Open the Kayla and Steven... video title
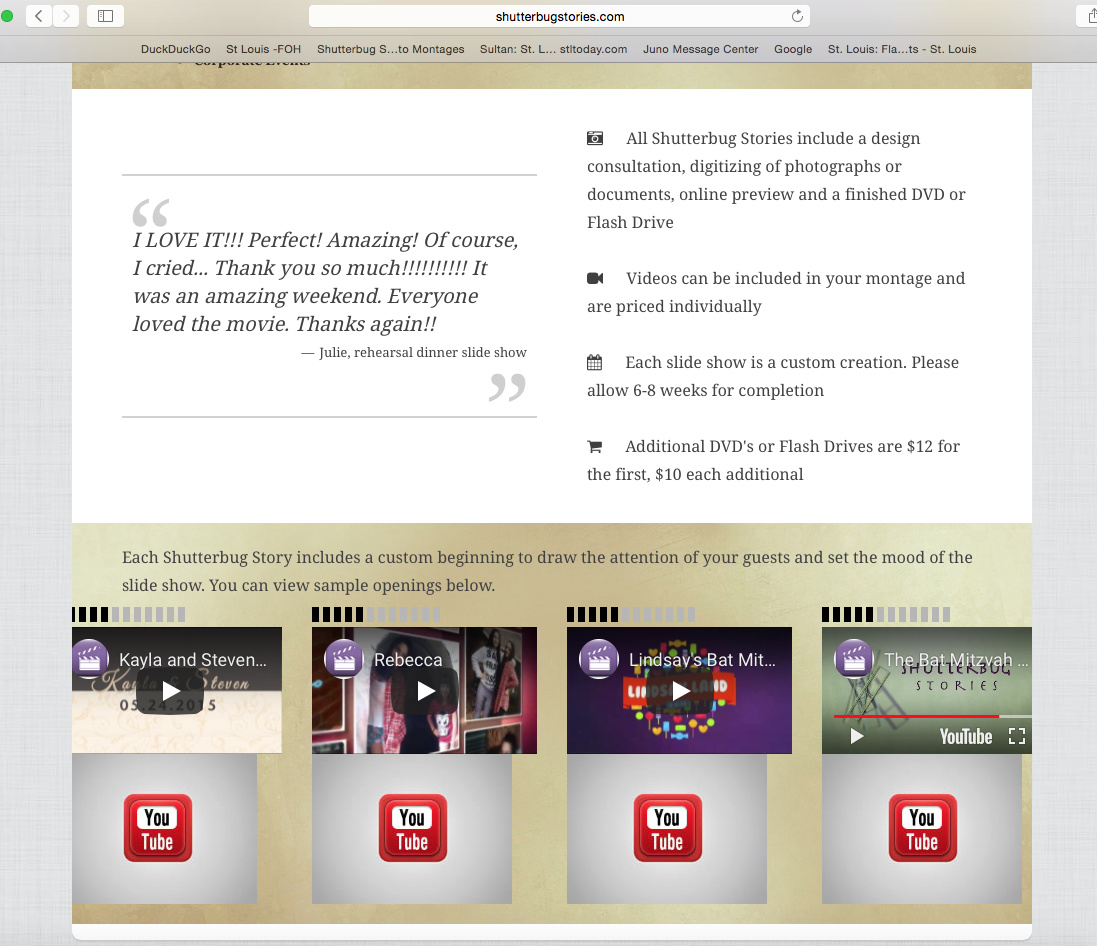1097x946 pixels. 192,660
